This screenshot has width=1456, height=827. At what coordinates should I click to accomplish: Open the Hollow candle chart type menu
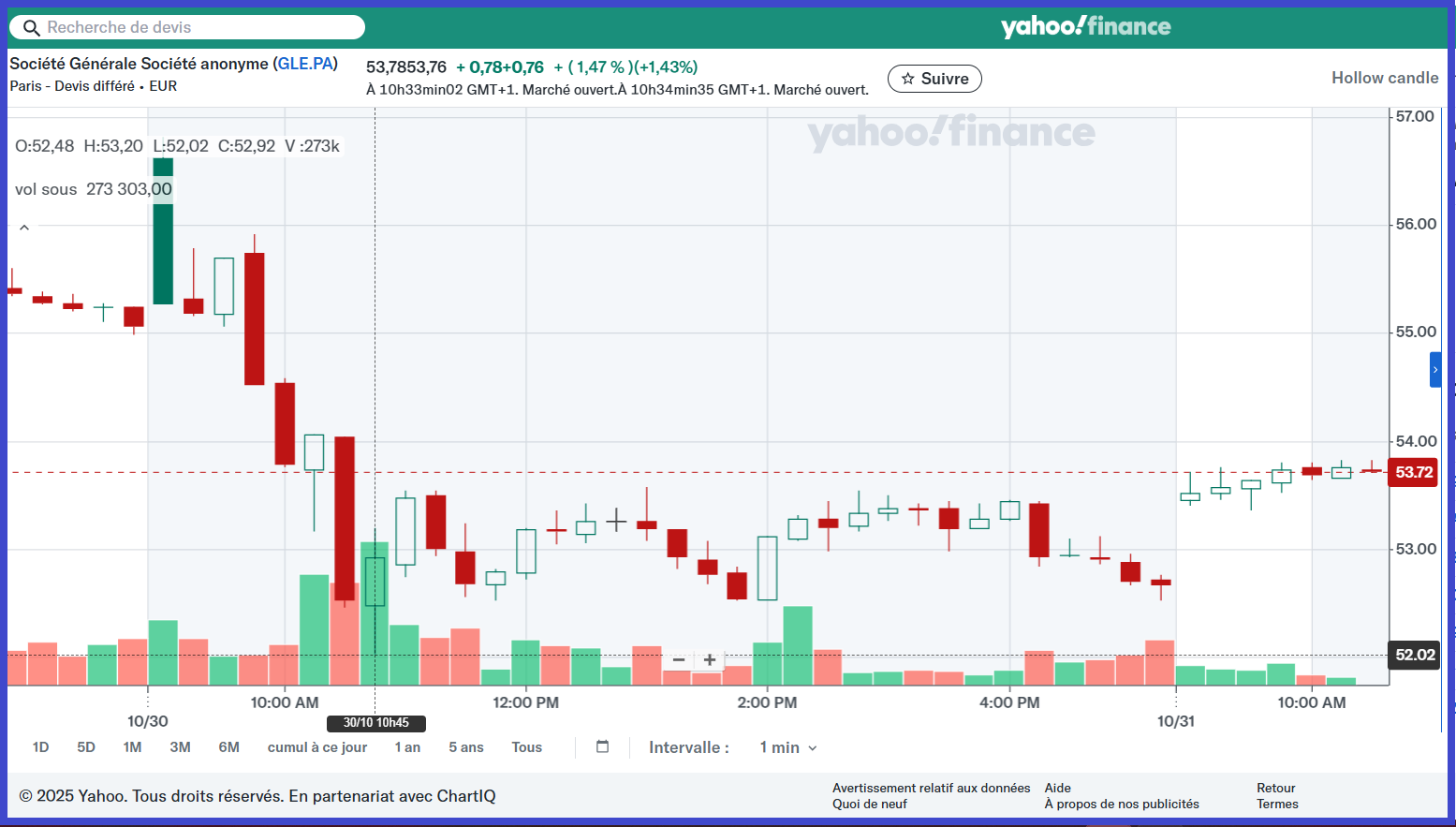[1384, 78]
